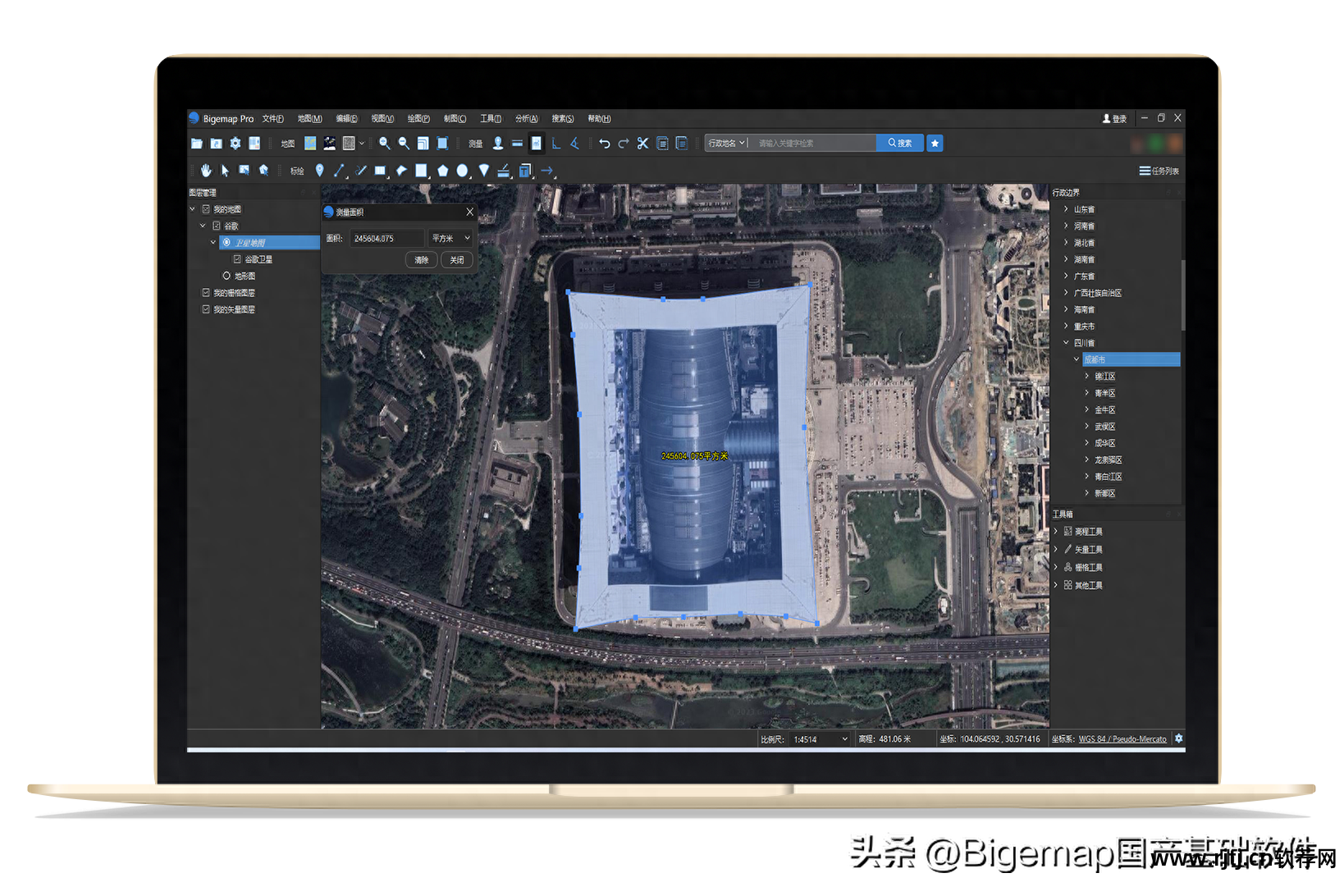Select the measure angle tool icon
1344x896 pixels.
pos(574,144)
